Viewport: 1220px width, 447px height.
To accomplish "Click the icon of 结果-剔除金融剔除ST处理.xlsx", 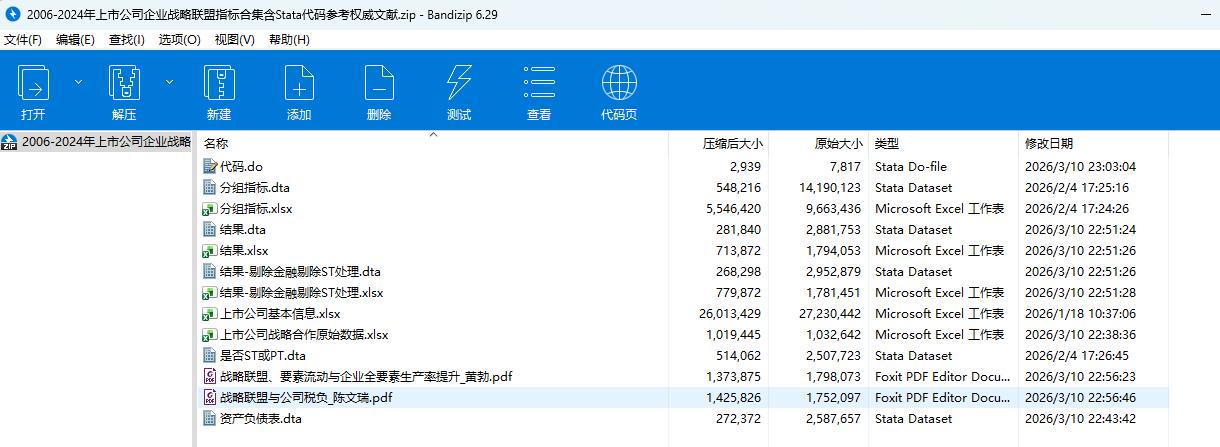I will tap(210, 293).
